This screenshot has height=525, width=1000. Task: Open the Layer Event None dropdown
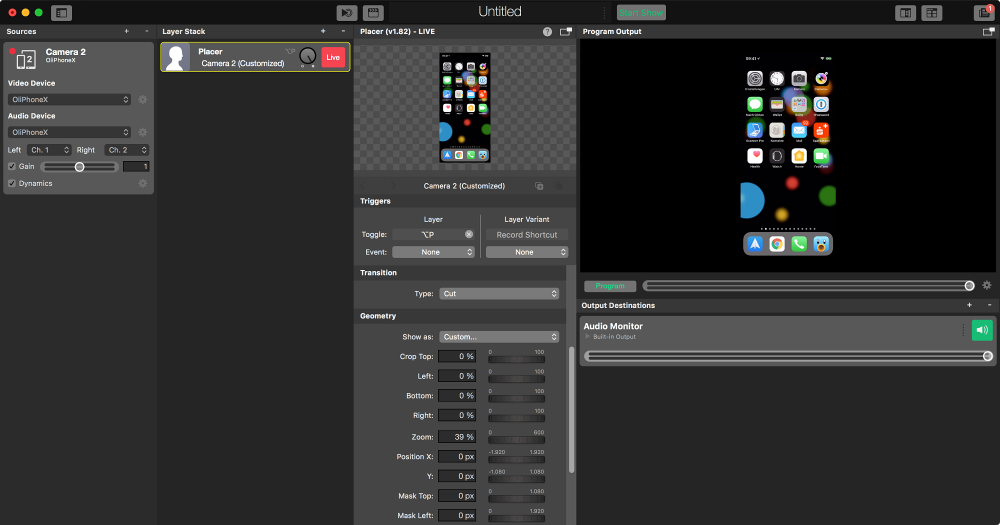pyautogui.click(x=433, y=252)
